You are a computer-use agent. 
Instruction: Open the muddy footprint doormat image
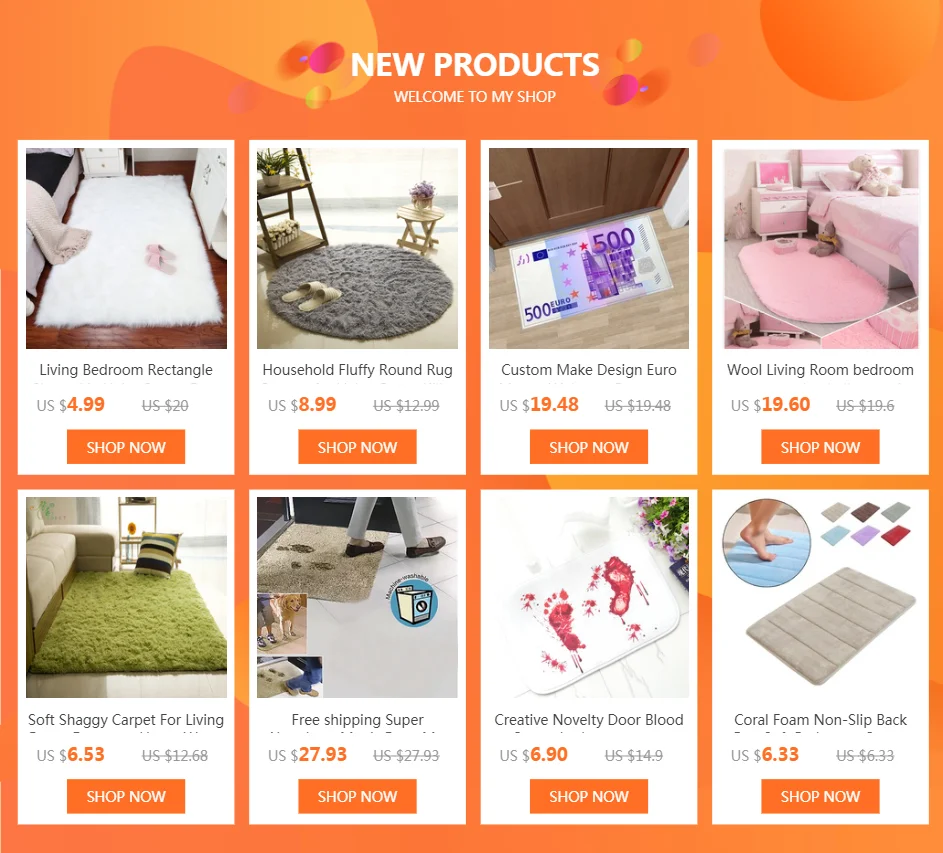click(357, 597)
